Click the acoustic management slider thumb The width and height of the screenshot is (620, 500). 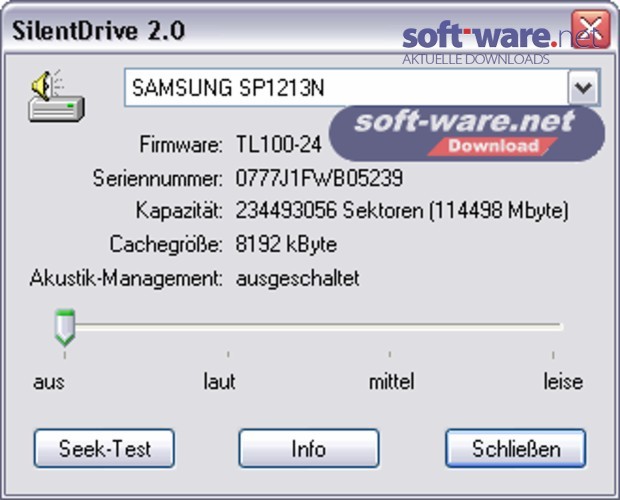pyautogui.click(x=65, y=327)
